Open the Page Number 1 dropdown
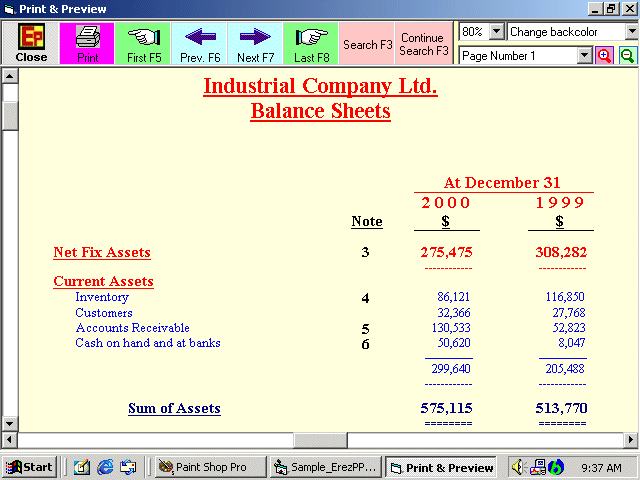 [x=584, y=56]
